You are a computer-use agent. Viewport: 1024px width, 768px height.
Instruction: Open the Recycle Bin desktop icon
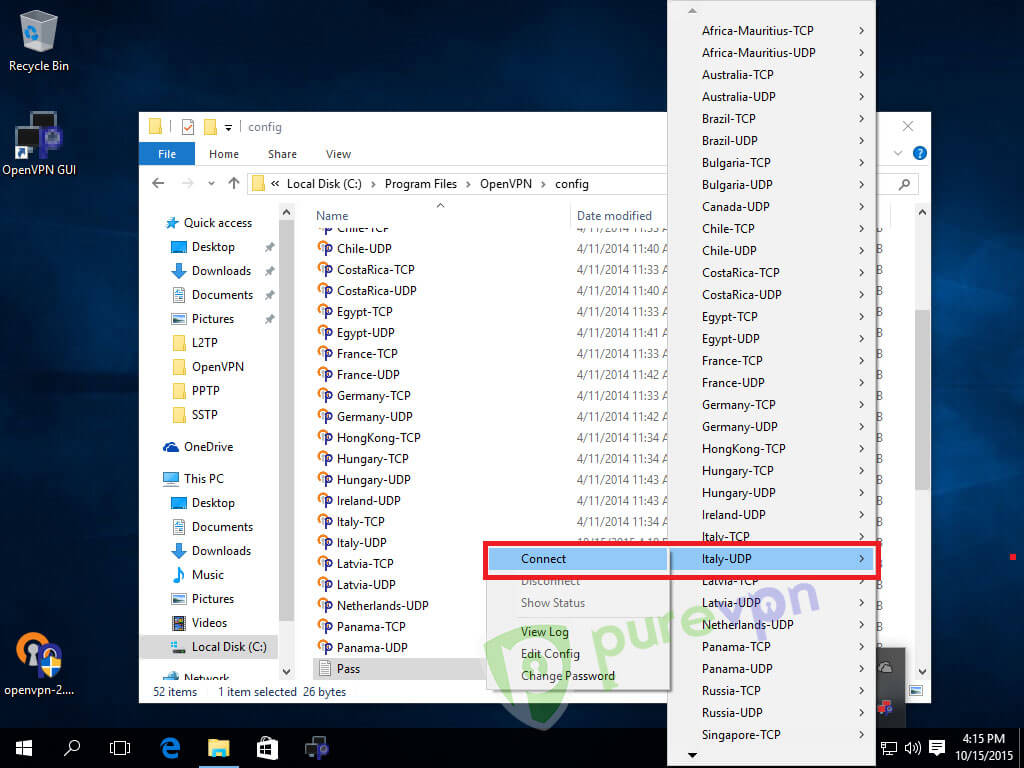click(39, 40)
